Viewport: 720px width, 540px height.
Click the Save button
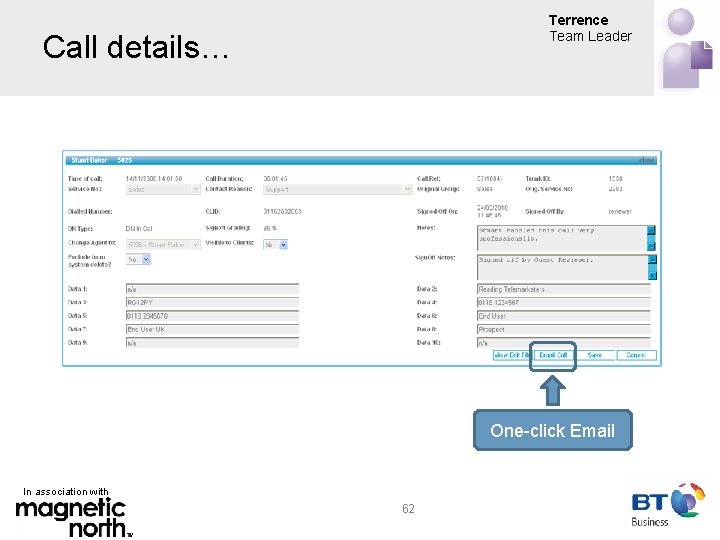point(595,355)
